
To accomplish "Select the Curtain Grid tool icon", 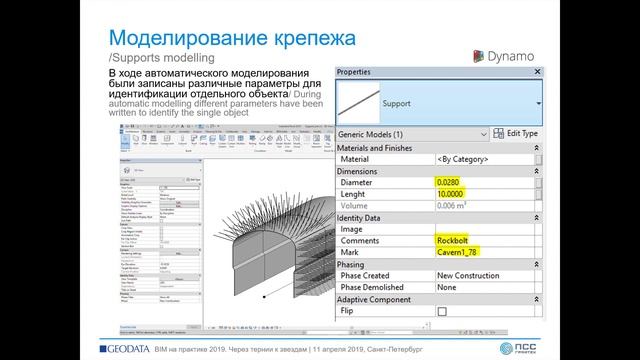I will [x=231, y=138].
